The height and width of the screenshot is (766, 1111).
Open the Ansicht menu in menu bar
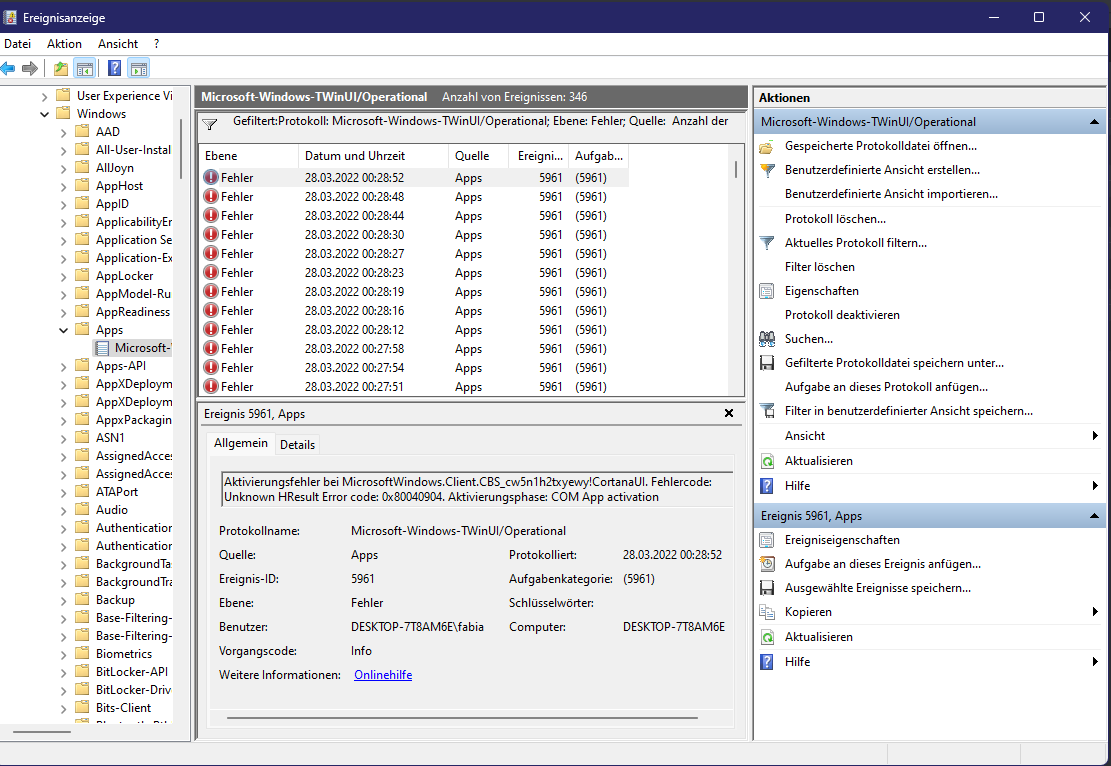tap(118, 44)
